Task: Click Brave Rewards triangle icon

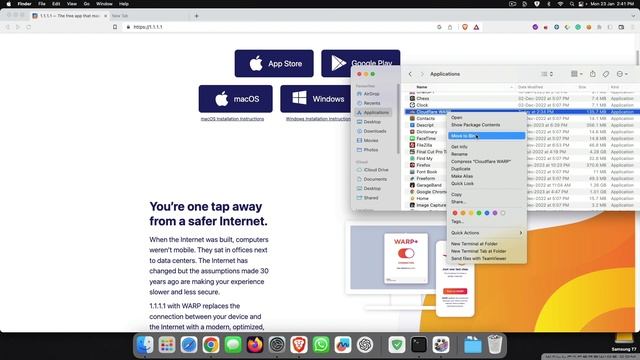Action: click(476, 27)
